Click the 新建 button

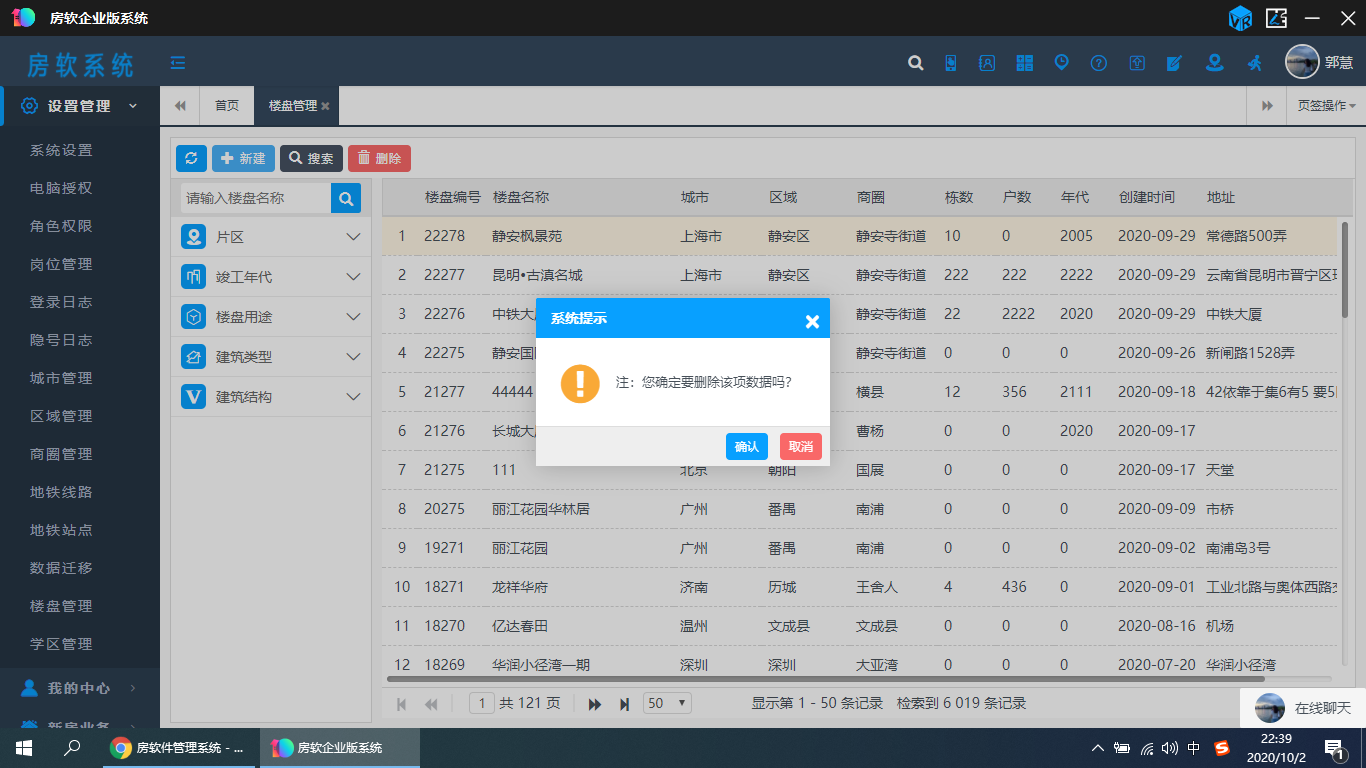243,158
